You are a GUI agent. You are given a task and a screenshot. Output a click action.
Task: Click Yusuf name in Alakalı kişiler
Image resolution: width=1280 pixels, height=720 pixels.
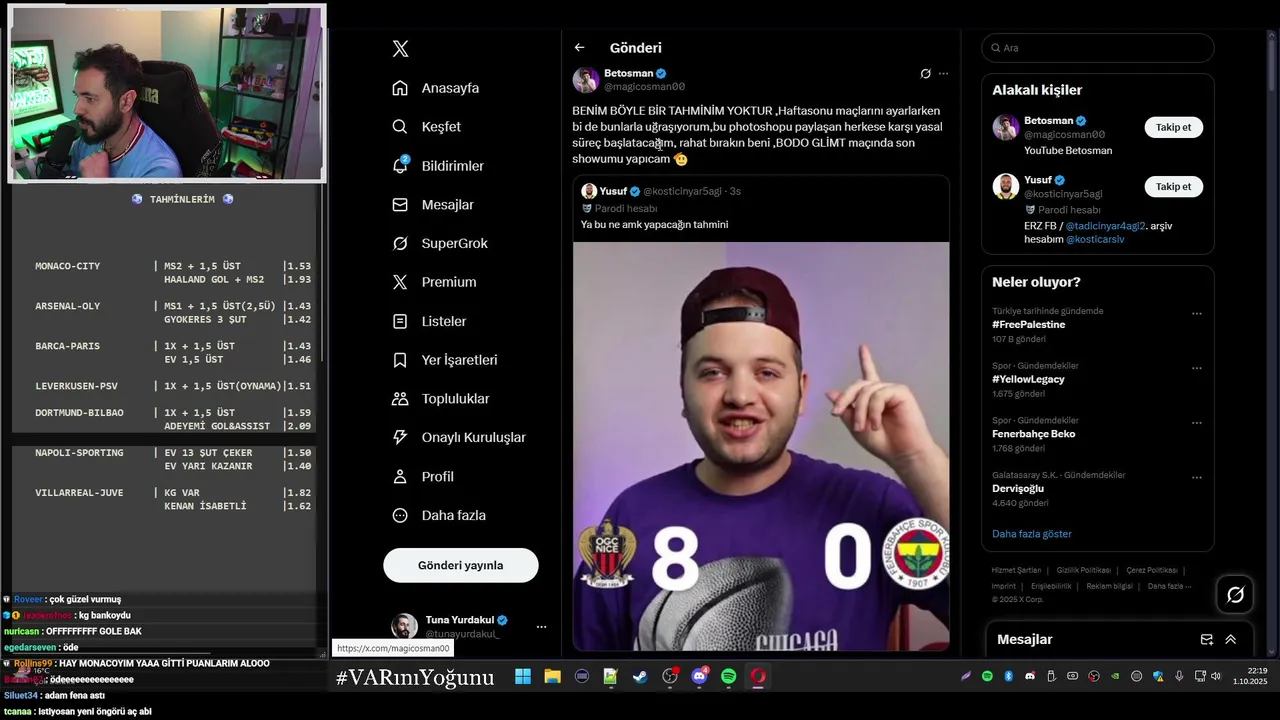tap(1038, 180)
